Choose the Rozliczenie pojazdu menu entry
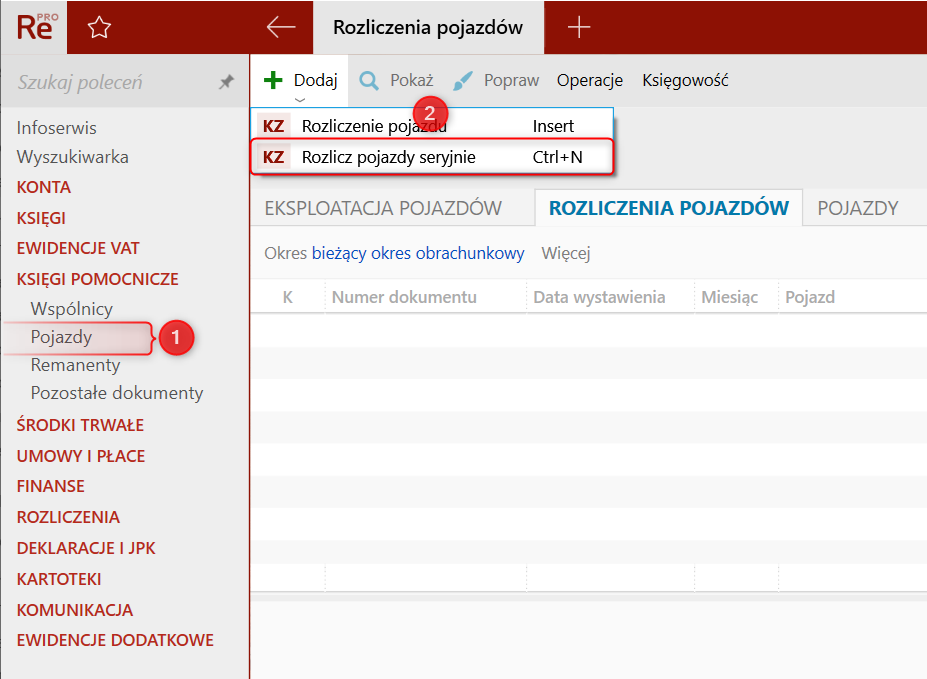 (432, 126)
